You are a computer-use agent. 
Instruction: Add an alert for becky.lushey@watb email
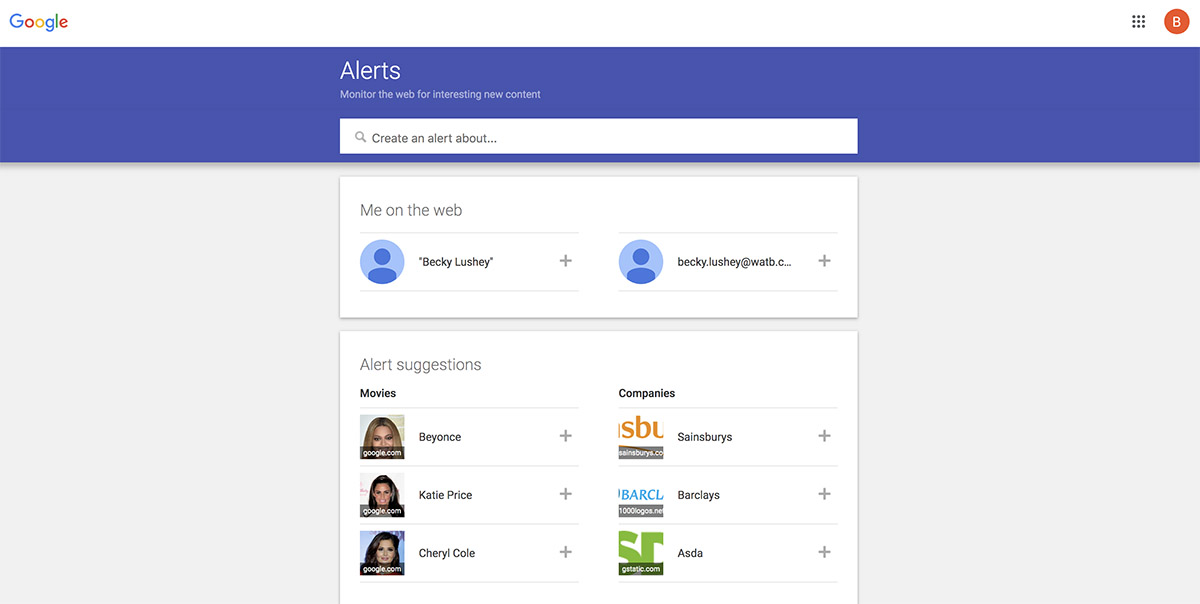tap(824, 261)
